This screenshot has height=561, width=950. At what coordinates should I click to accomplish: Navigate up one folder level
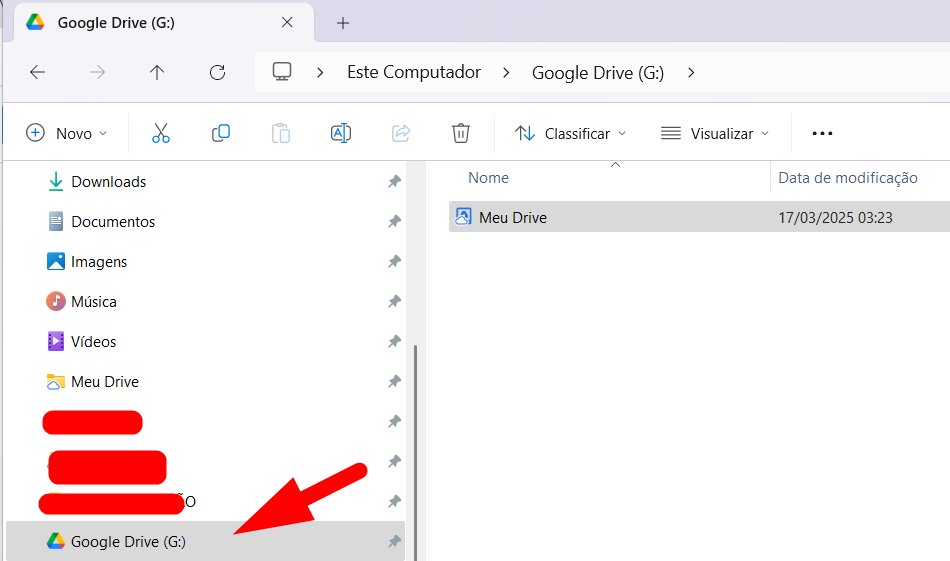157,72
